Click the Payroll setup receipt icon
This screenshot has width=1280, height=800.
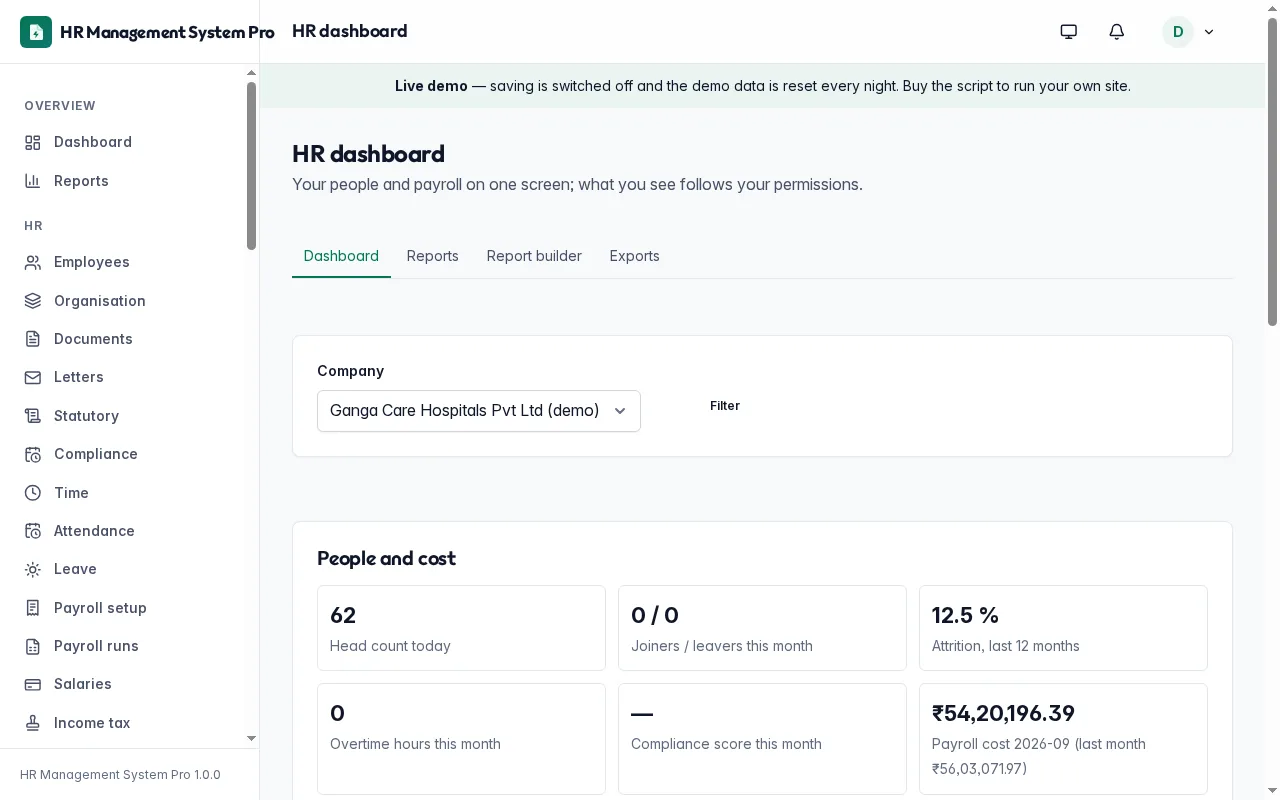pyautogui.click(x=33, y=608)
